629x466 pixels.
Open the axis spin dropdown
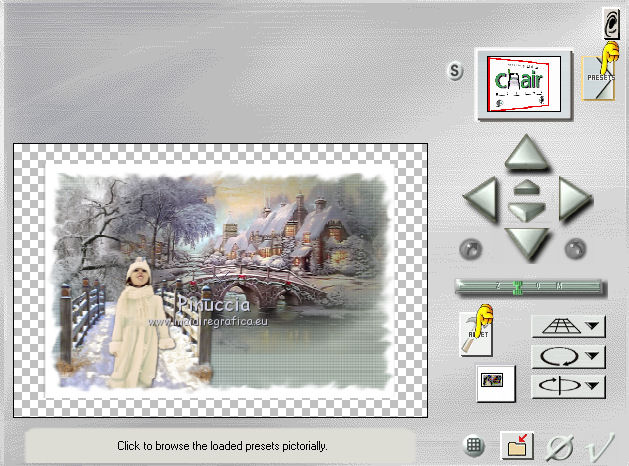(x=568, y=386)
